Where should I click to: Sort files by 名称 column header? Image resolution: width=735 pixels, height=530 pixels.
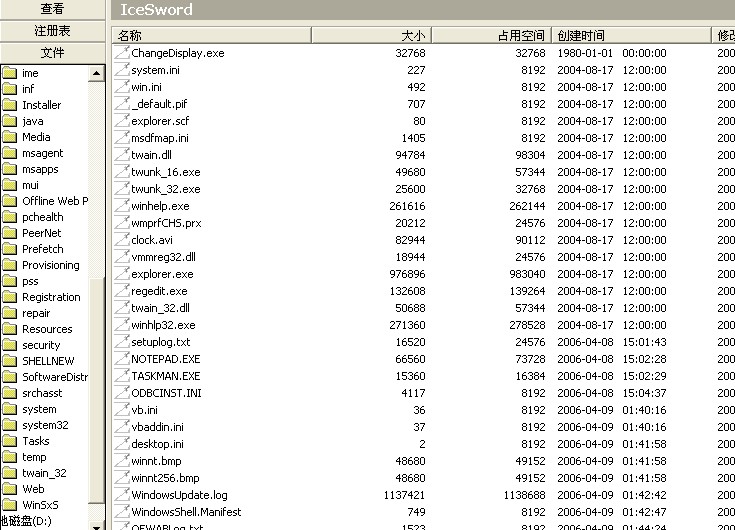(x=212, y=35)
